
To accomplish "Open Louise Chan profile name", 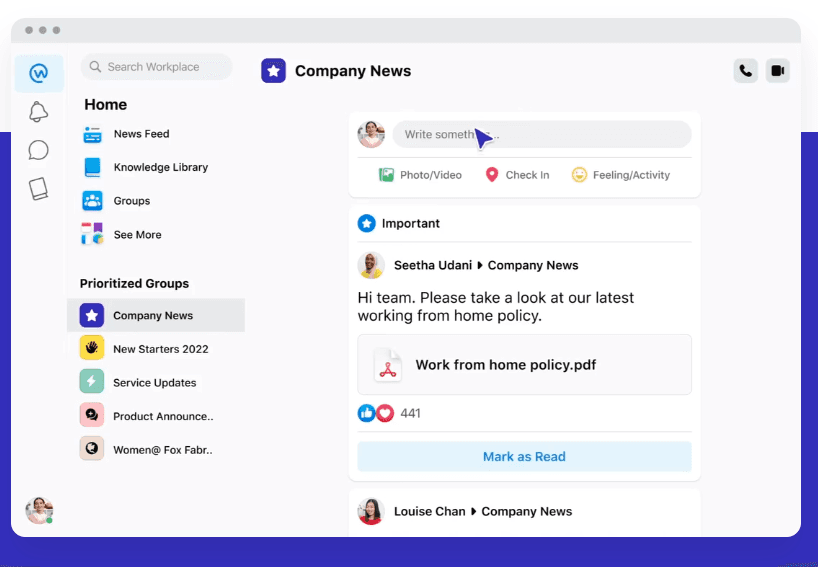I will point(429,511).
